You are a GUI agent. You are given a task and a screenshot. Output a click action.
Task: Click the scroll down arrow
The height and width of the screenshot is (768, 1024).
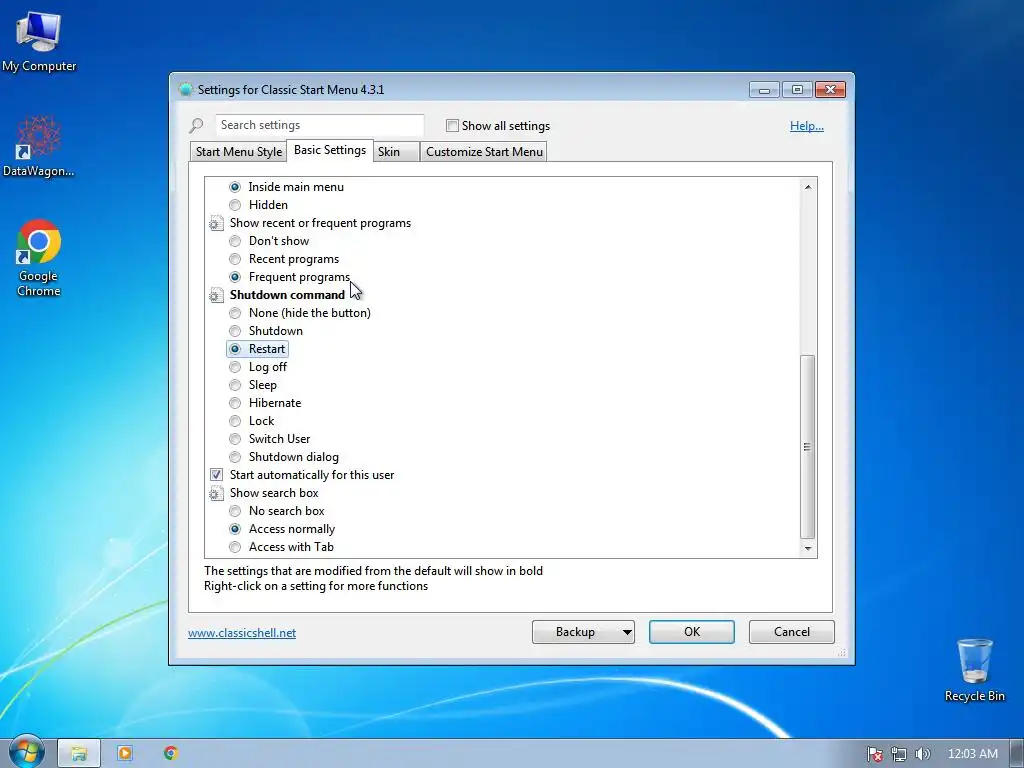[x=808, y=548]
